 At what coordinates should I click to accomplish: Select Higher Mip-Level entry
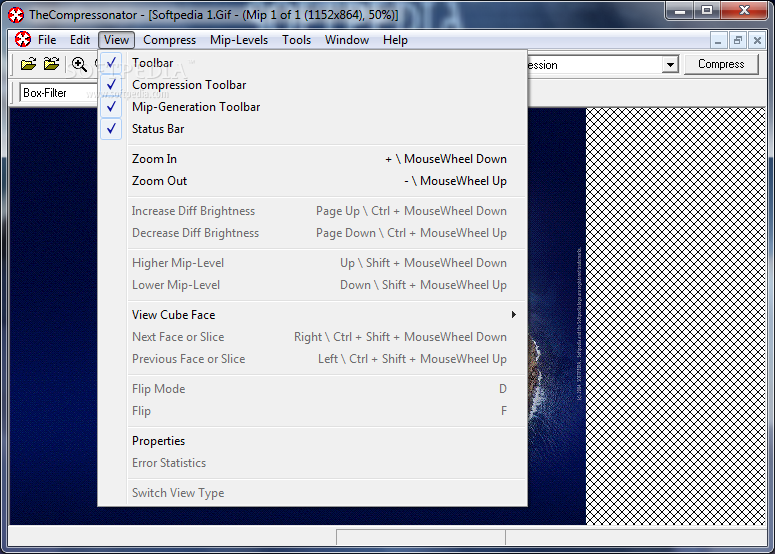tap(313, 263)
